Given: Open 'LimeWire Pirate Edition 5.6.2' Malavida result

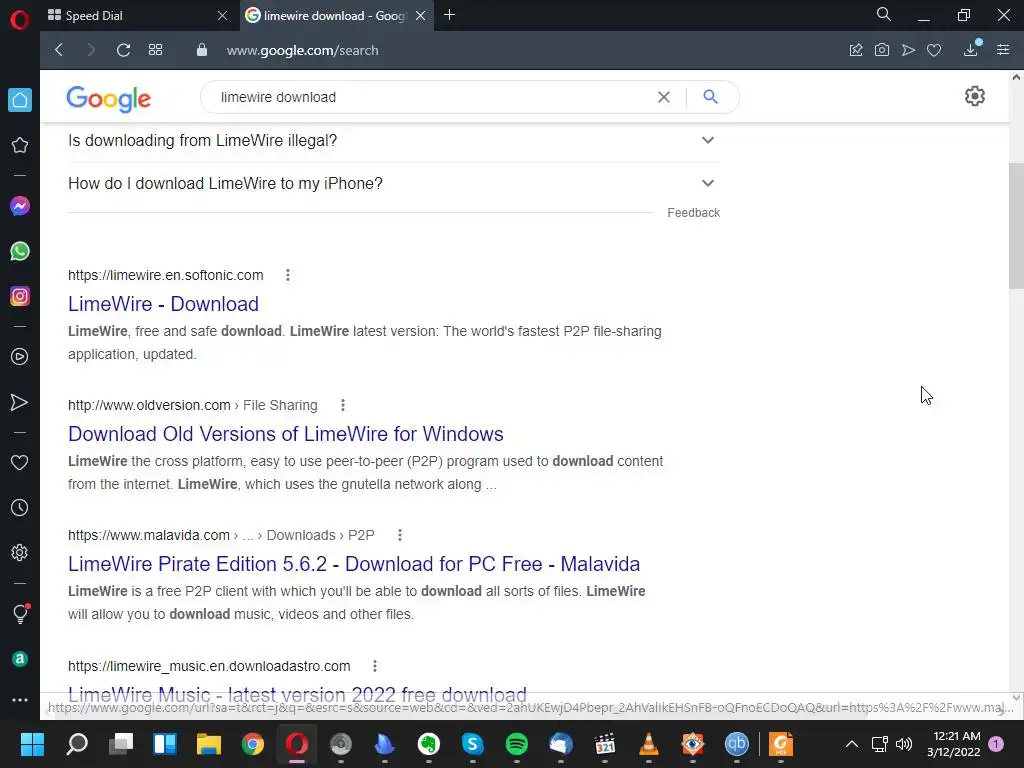Looking at the screenshot, I should [354, 564].
